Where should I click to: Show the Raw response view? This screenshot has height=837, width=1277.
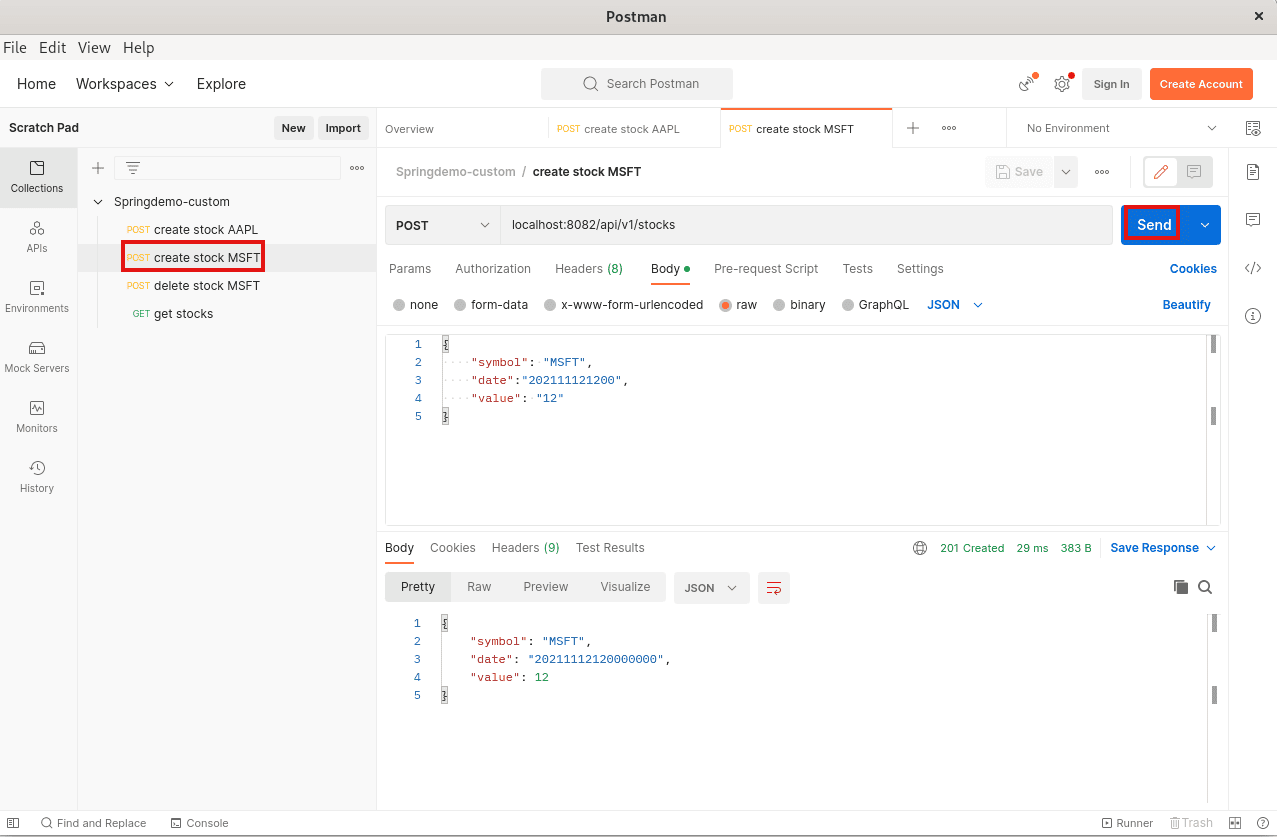tap(479, 588)
